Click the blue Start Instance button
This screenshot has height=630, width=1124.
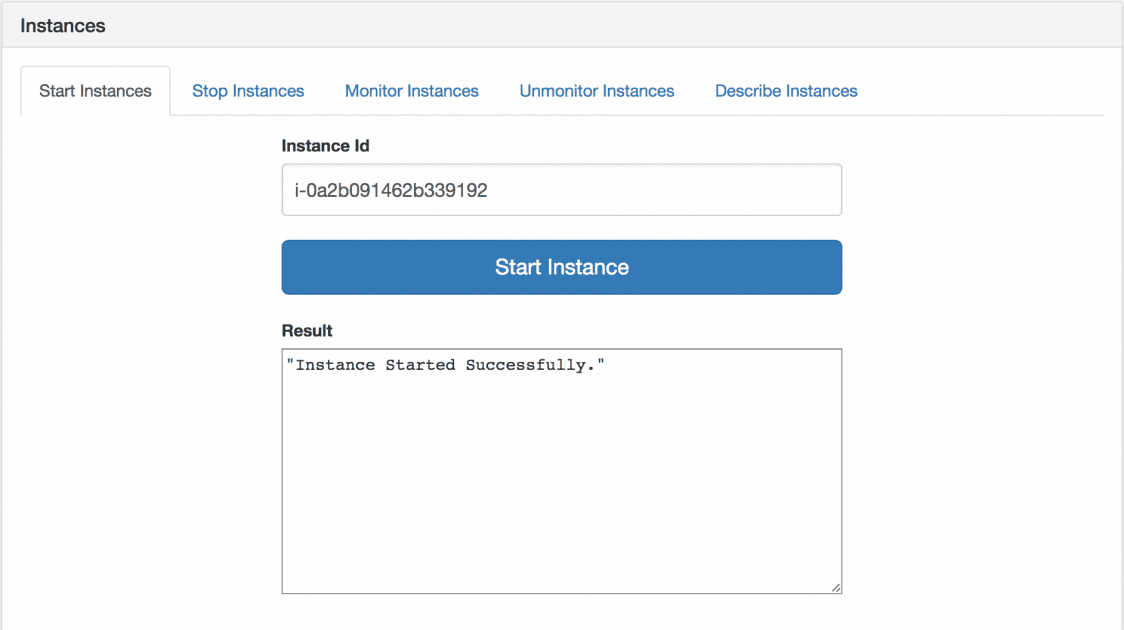(x=561, y=267)
